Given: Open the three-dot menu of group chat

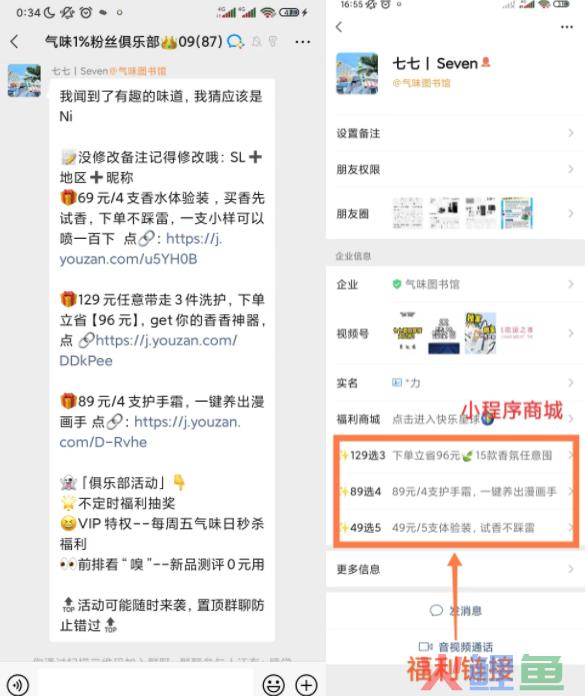Looking at the screenshot, I should tap(303, 42).
